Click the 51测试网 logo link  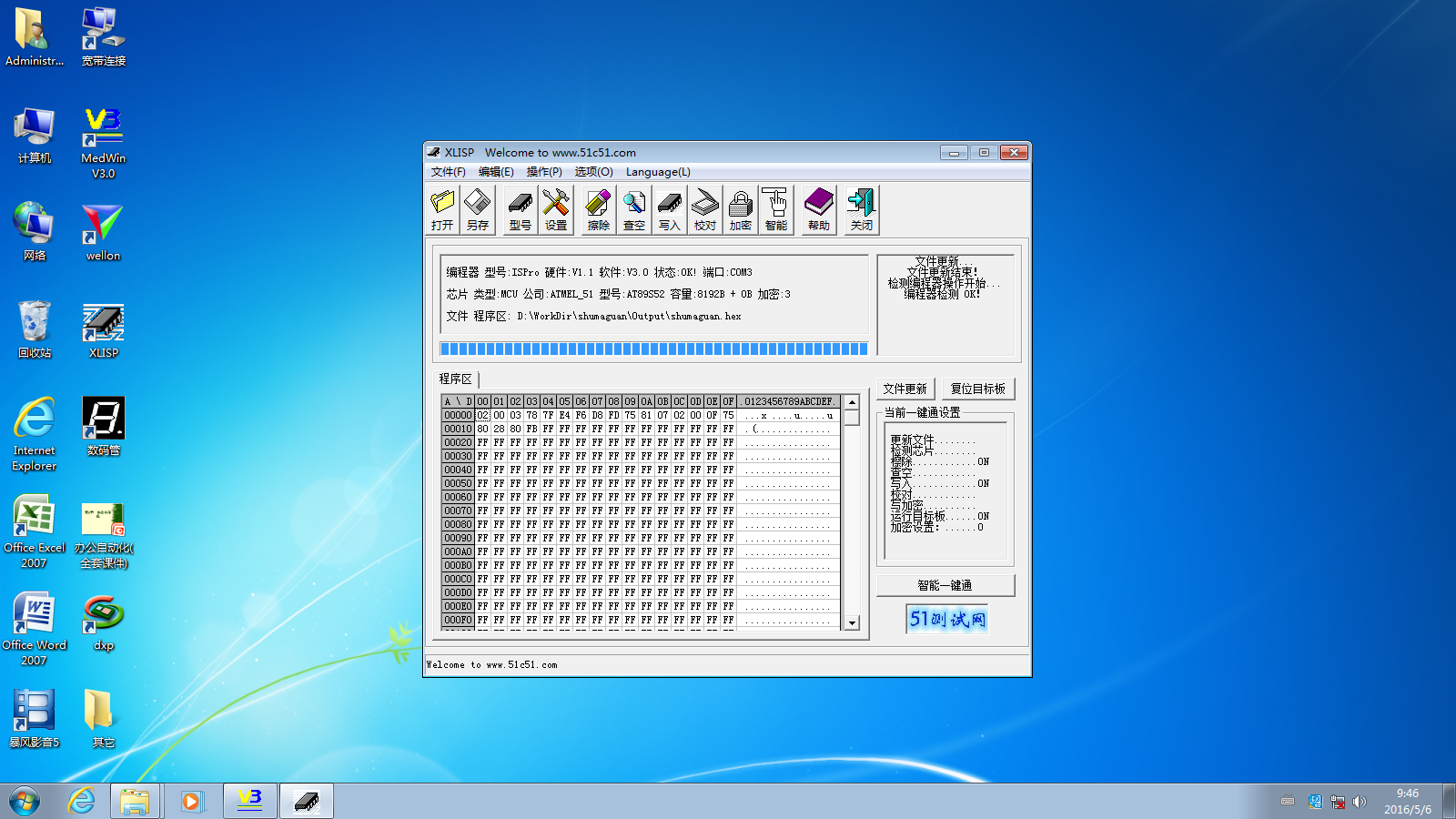pos(946,619)
